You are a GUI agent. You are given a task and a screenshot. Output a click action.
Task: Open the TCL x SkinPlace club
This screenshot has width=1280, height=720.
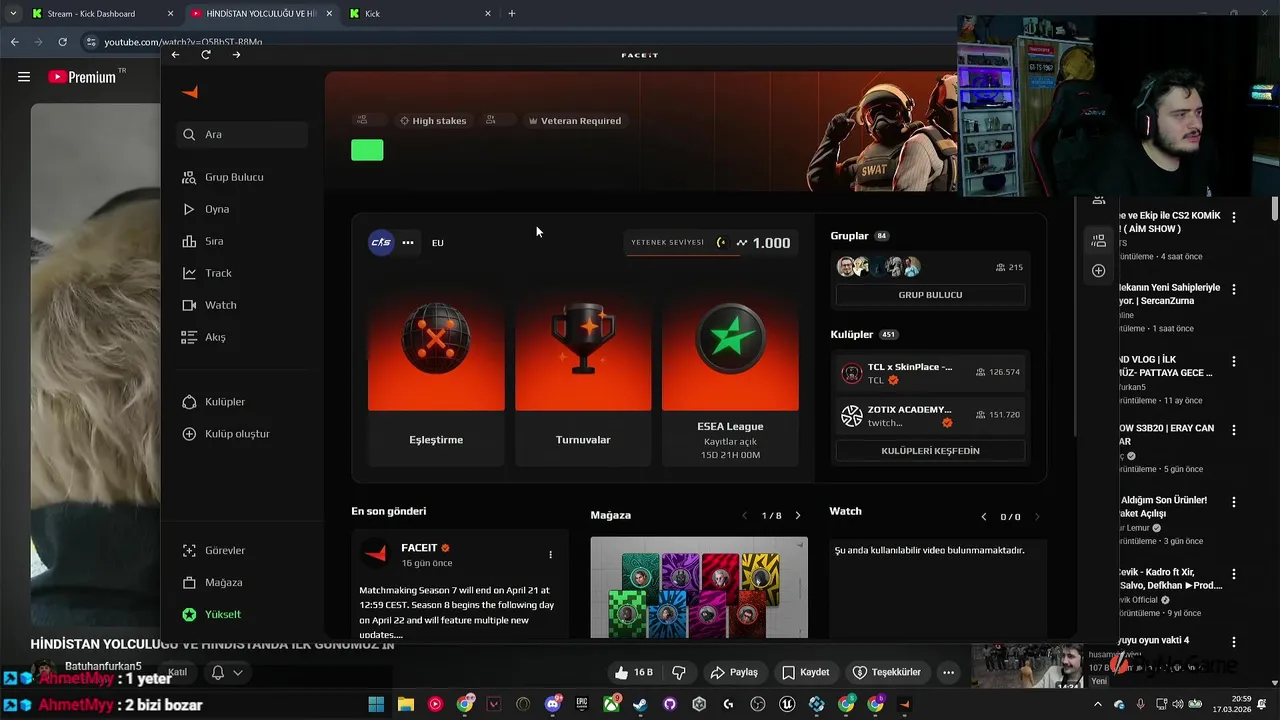[x=930, y=372]
